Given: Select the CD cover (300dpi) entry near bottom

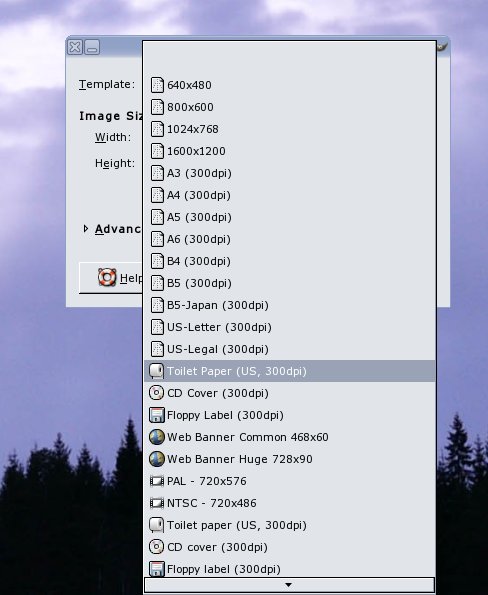Looking at the screenshot, I should coord(290,547).
